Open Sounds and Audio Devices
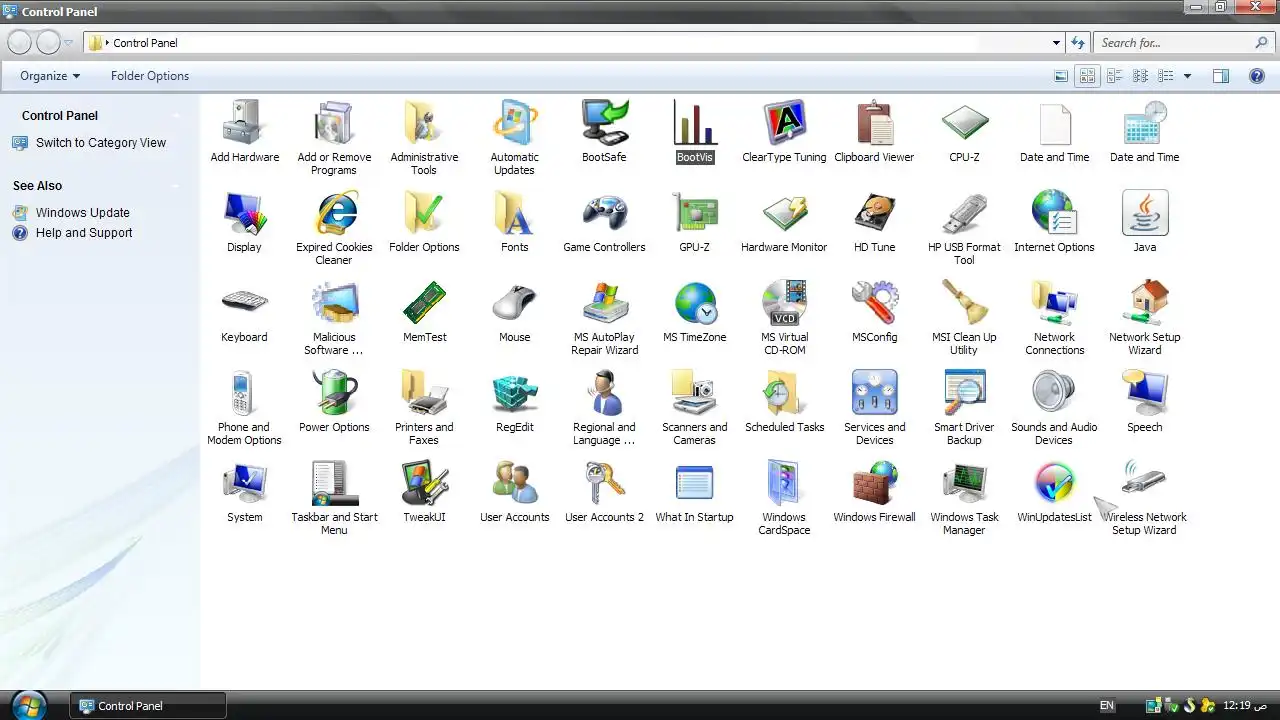 point(1054,408)
